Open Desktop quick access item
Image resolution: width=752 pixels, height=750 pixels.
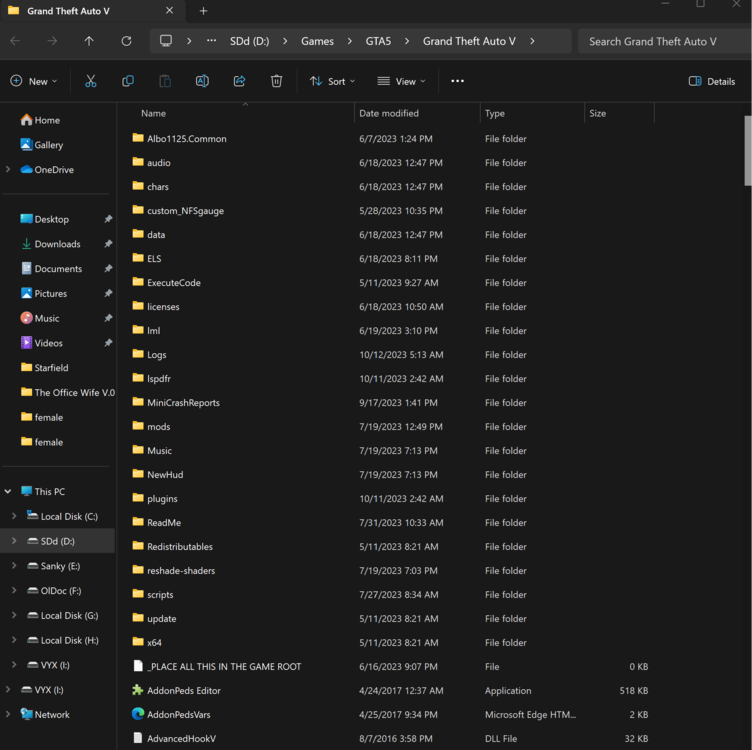[45, 219]
